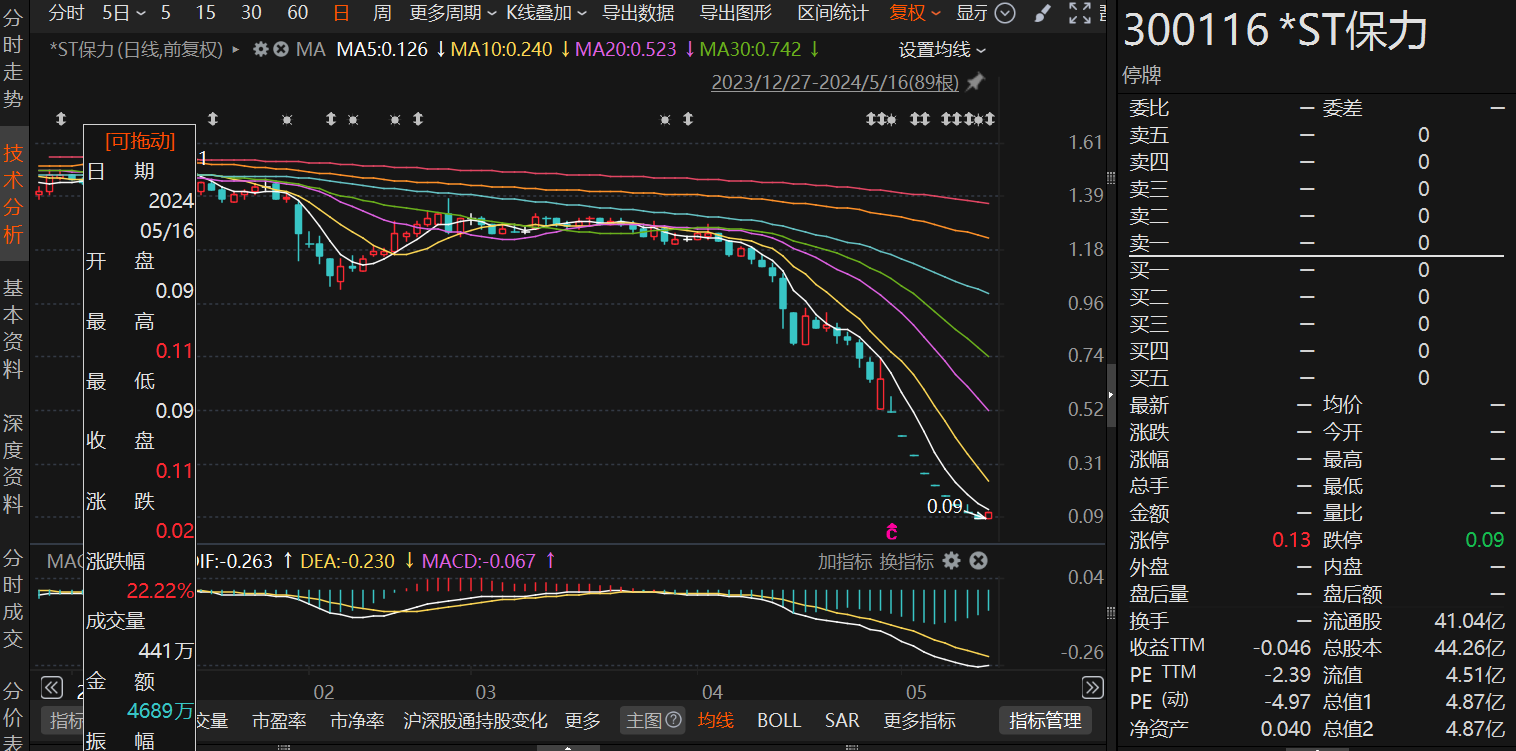Open MA indicator settings gear
This screenshot has width=1516, height=751.
[x=260, y=49]
